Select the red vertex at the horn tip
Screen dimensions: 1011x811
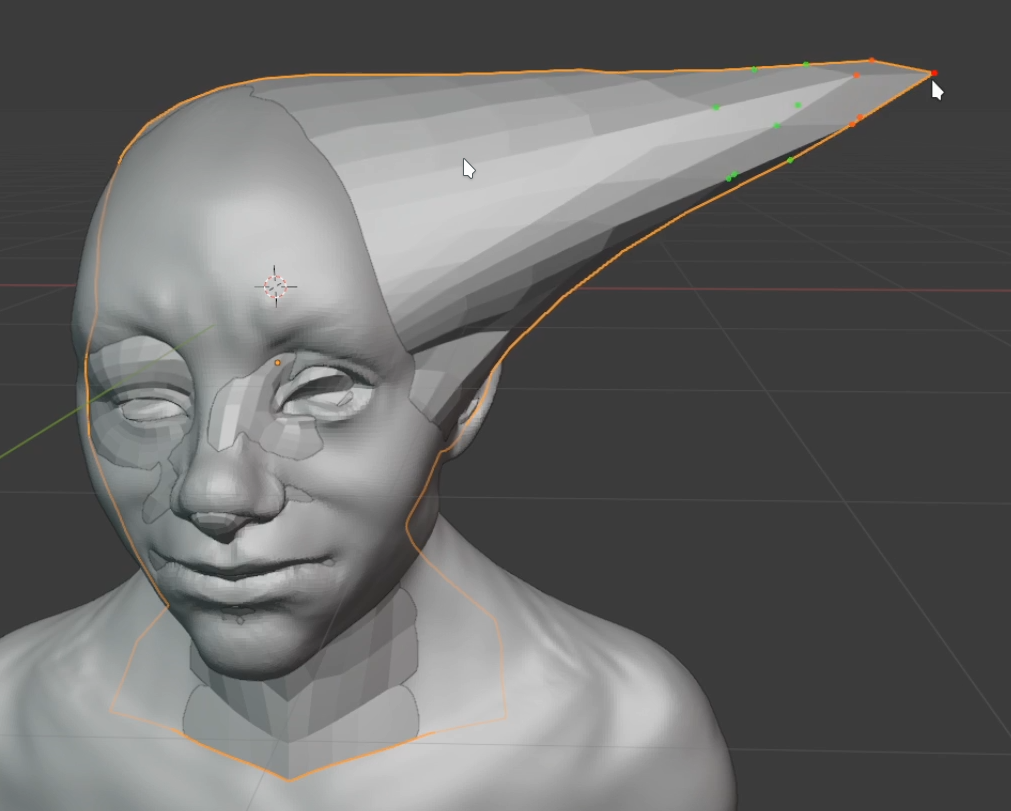(x=934, y=73)
